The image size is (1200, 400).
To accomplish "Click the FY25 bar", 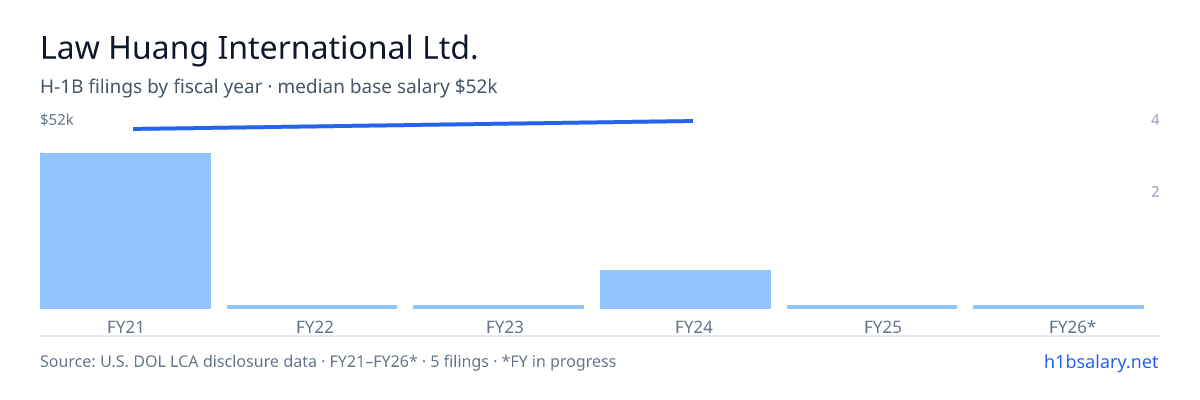I will point(872,307).
